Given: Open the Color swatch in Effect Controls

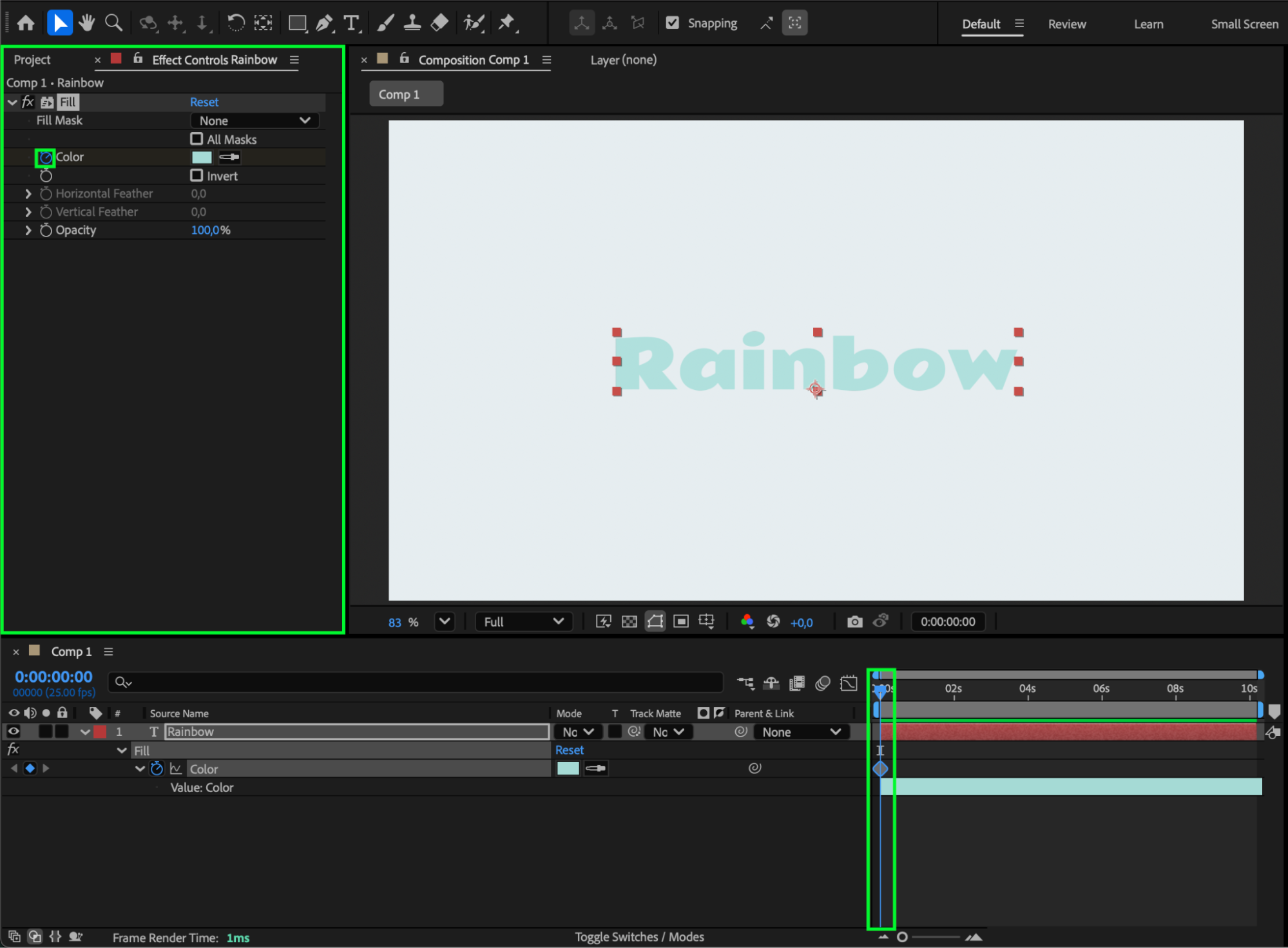Looking at the screenshot, I should pyautogui.click(x=202, y=157).
